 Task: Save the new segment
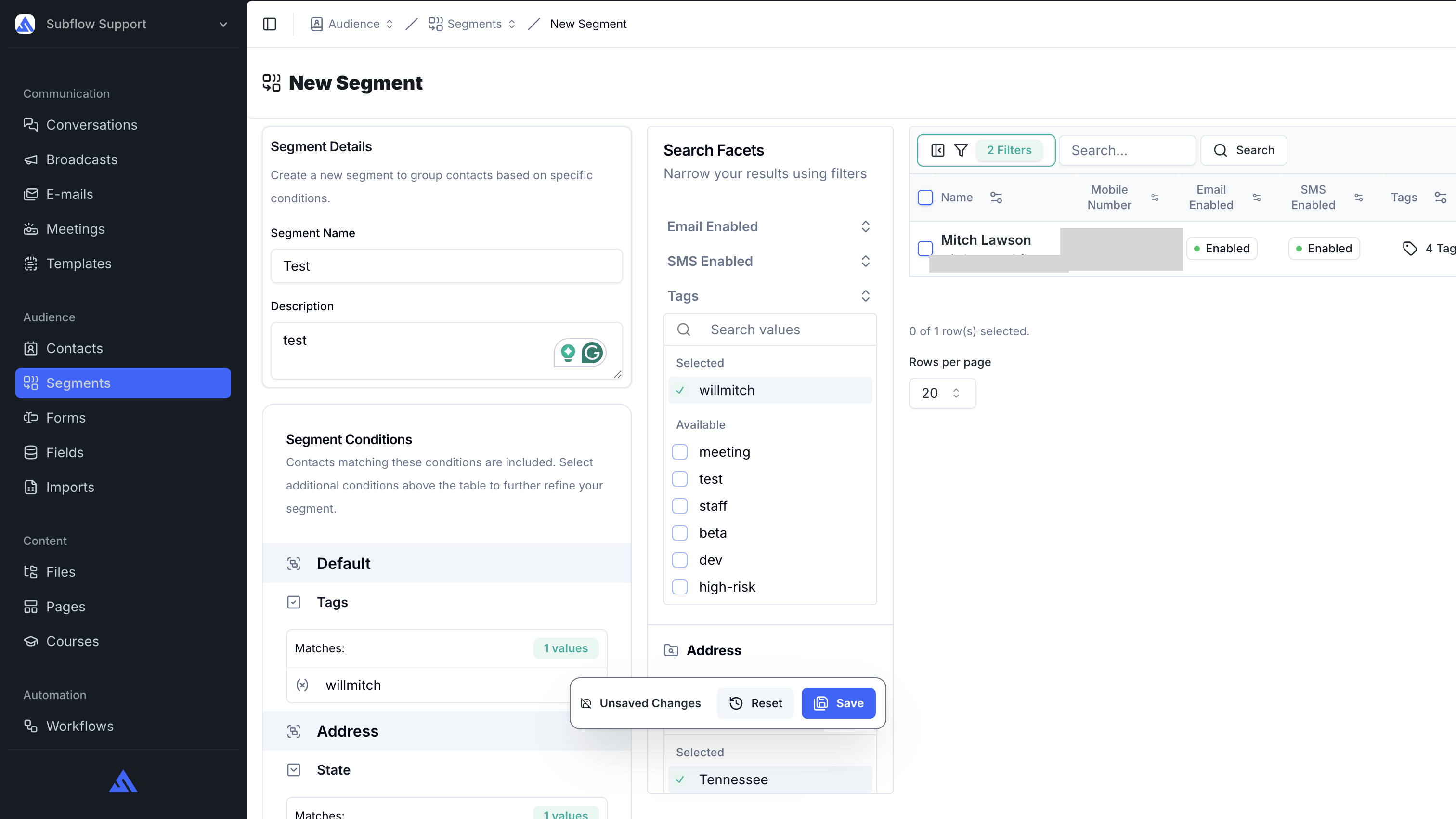(x=838, y=703)
